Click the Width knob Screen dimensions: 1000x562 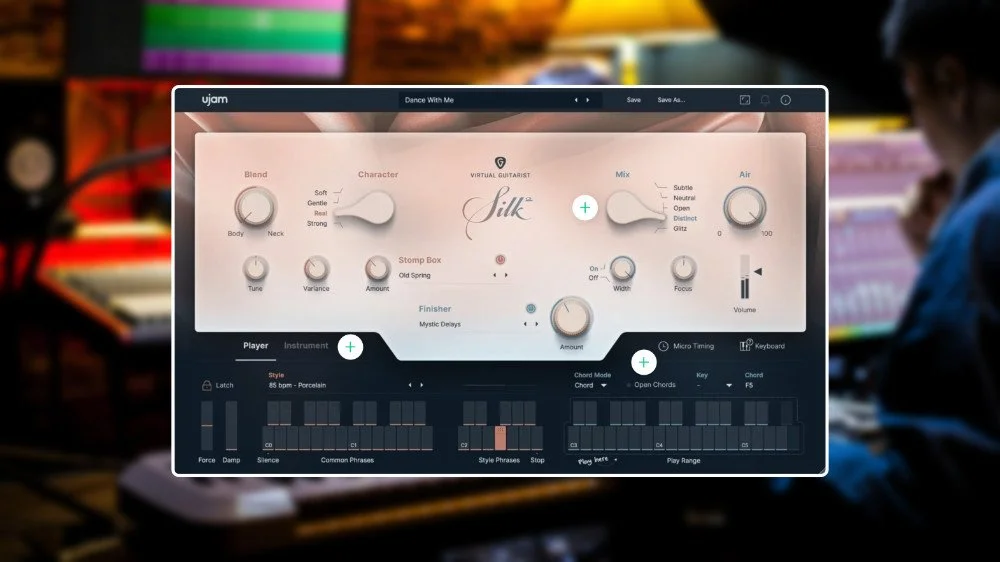(622, 269)
